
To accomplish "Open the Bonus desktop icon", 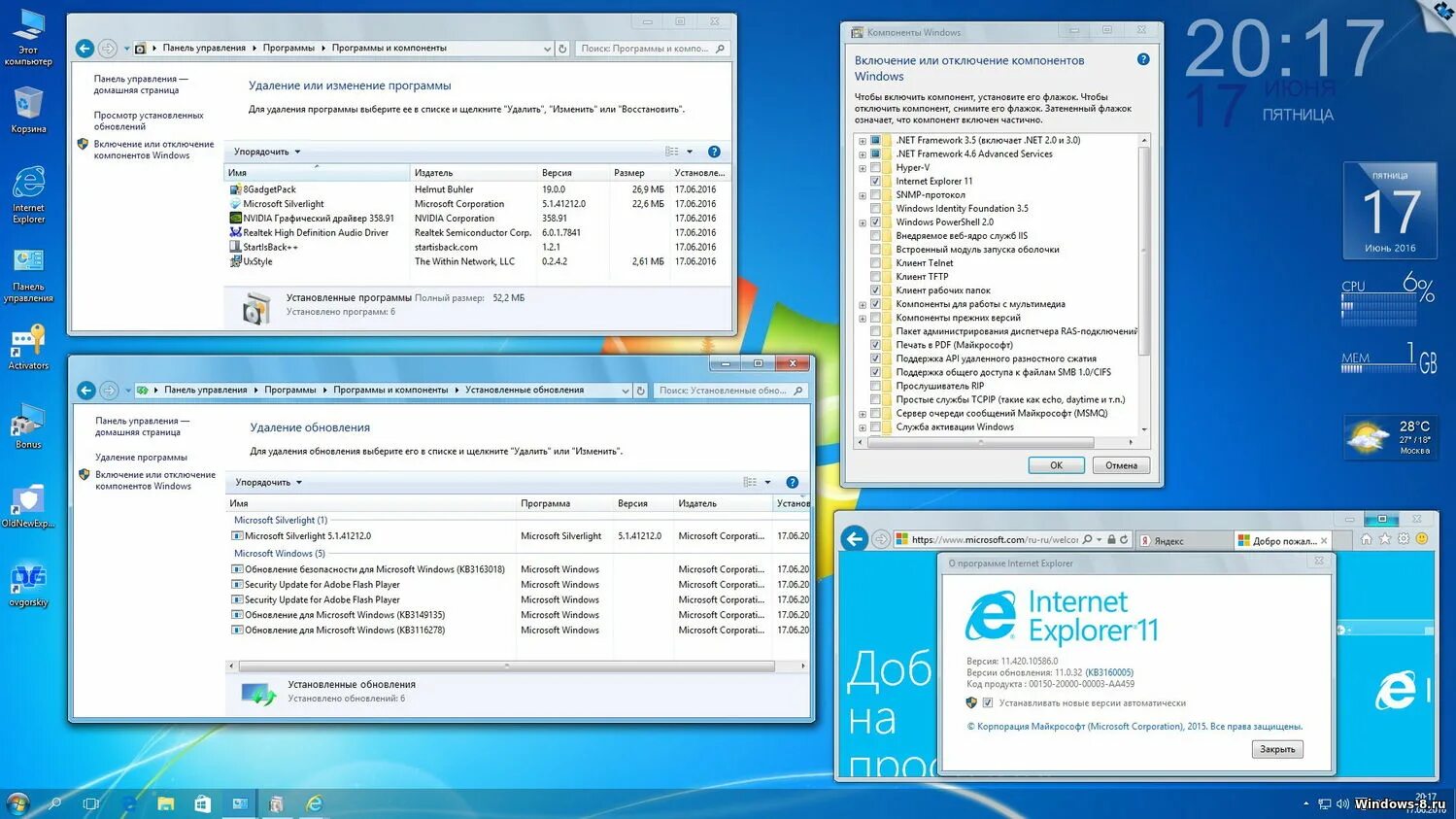I will [28, 427].
